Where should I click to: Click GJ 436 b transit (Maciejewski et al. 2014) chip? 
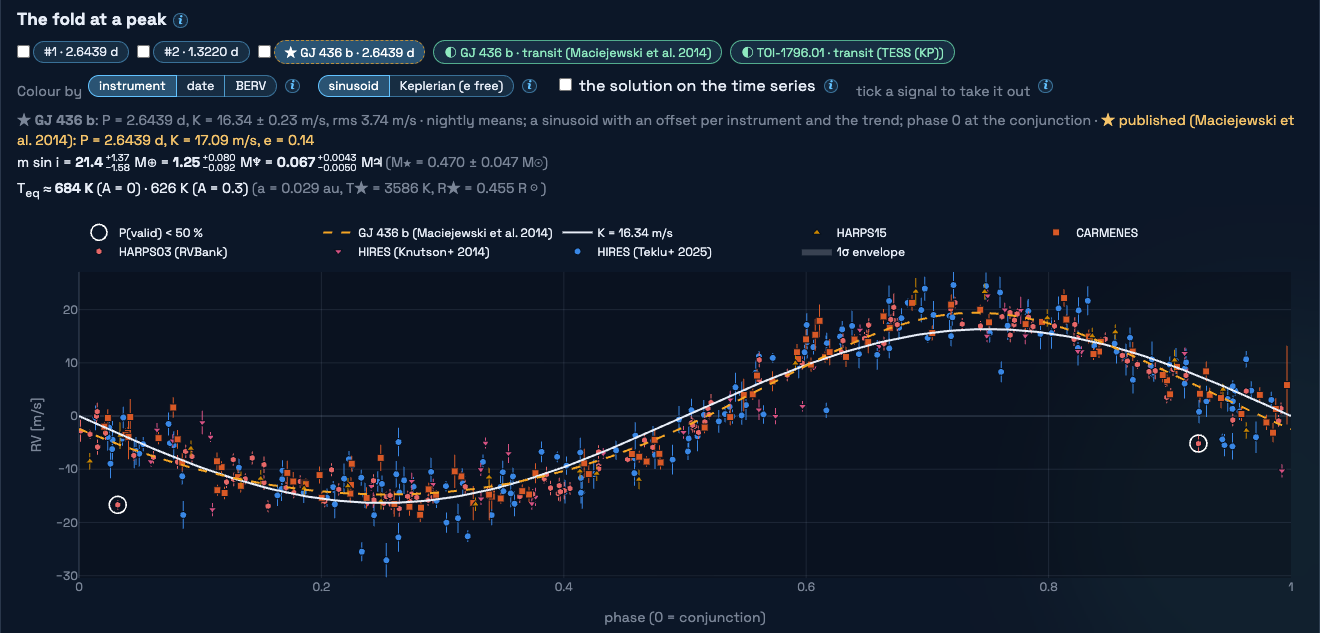pos(578,51)
